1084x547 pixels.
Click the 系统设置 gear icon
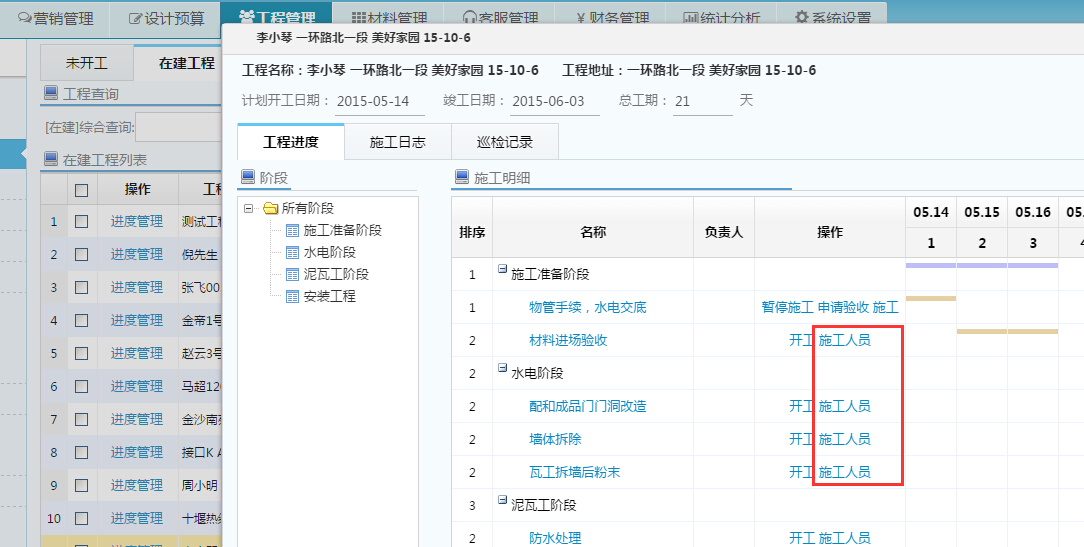pyautogui.click(x=802, y=18)
